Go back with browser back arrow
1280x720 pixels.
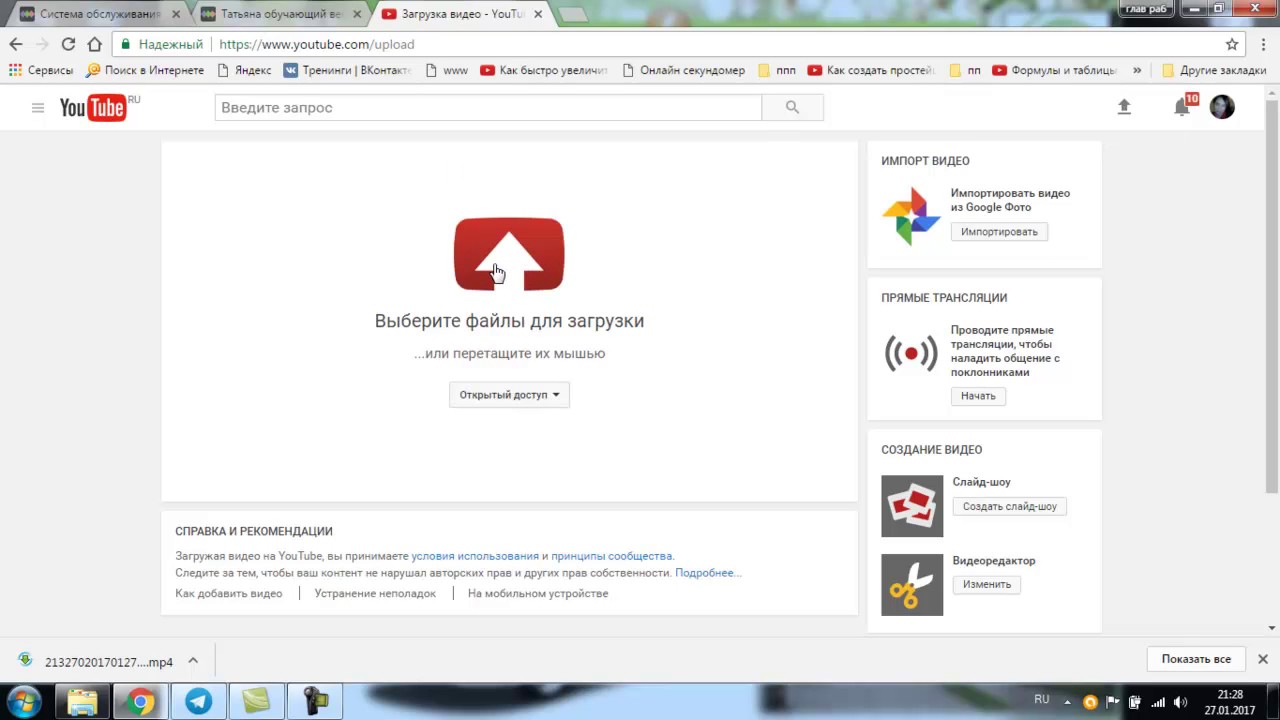pos(16,44)
